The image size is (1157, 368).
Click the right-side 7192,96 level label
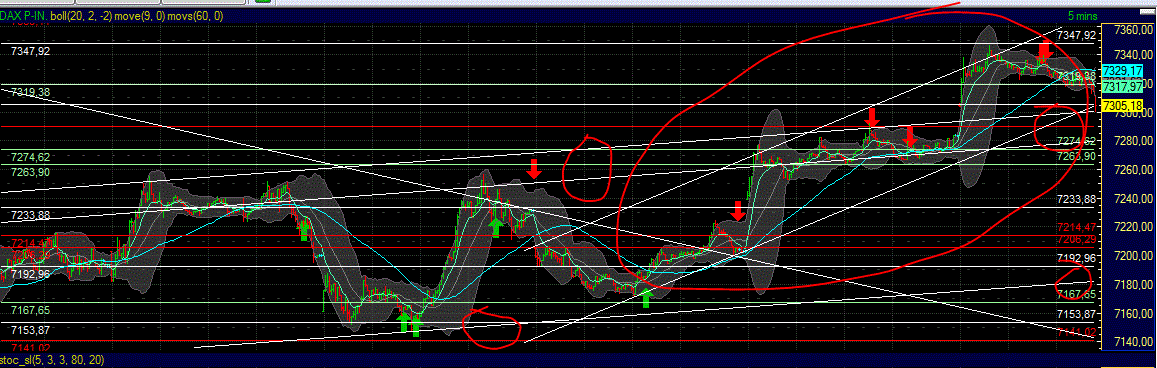[x=1077, y=258]
